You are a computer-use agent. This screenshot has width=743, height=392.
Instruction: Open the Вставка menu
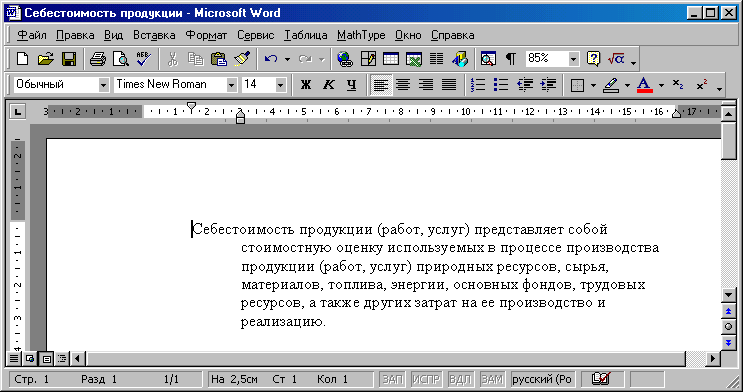(x=154, y=35)
